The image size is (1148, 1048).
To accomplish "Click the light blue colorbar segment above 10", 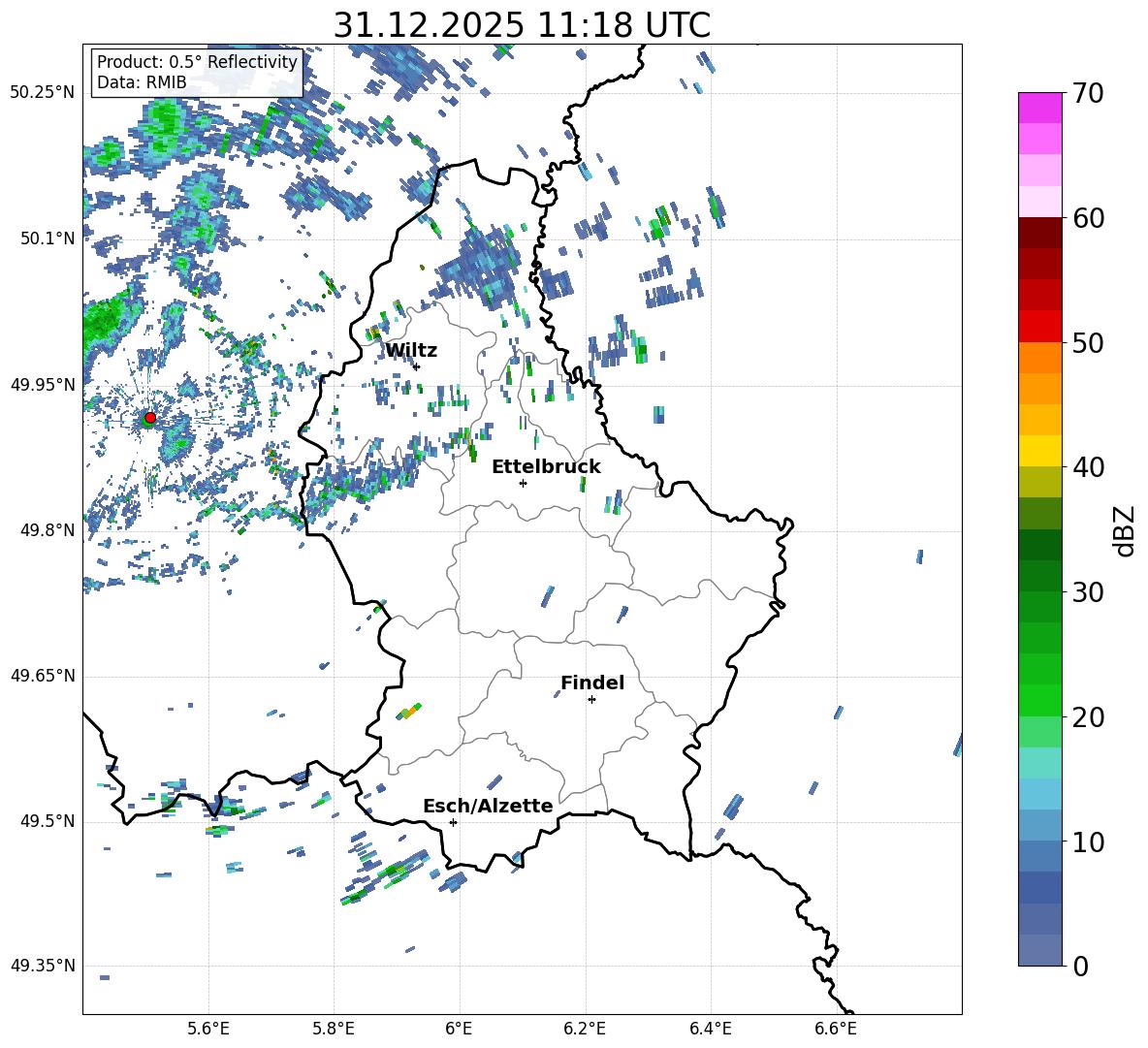I will 1039,794.
